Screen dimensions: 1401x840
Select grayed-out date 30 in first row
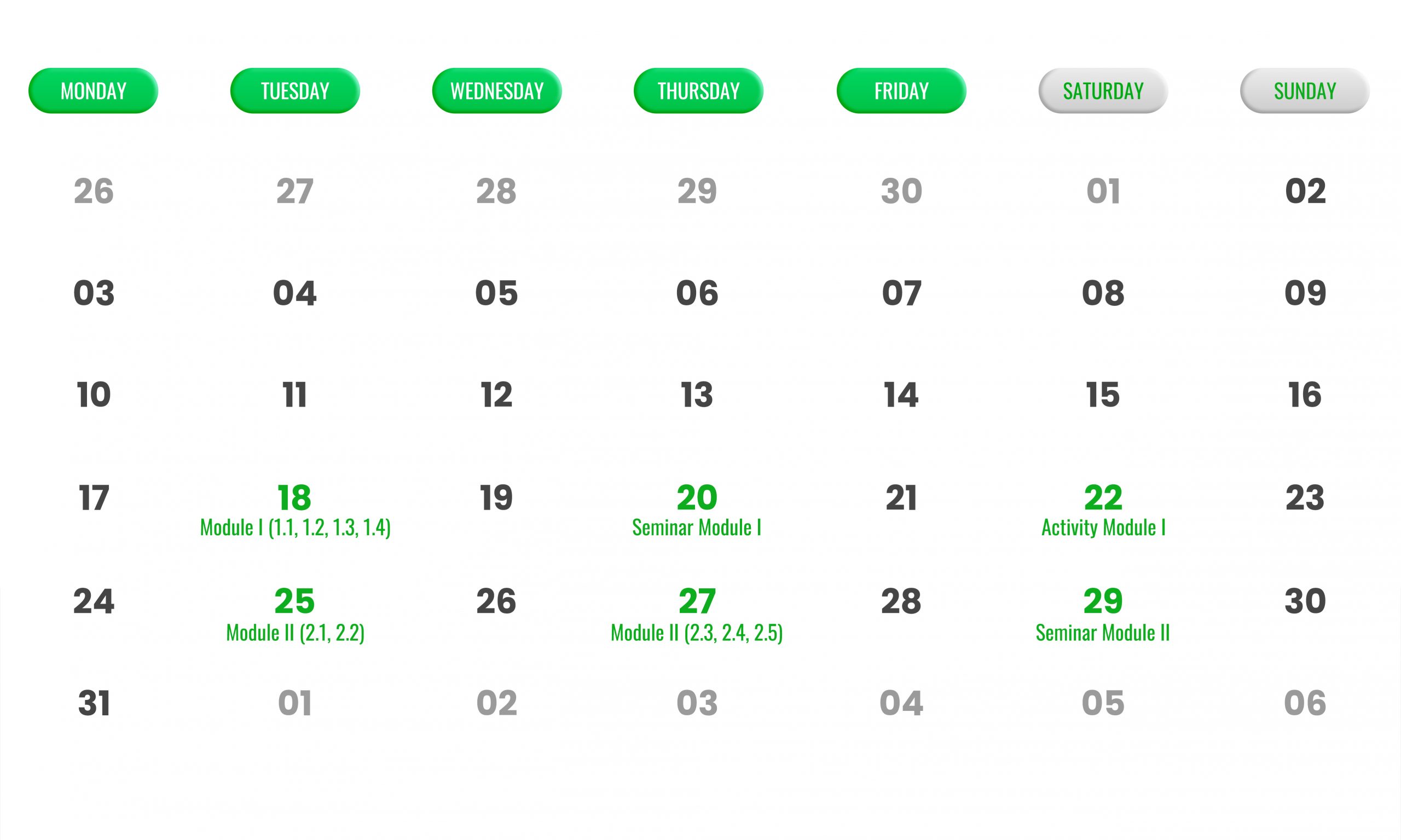pos(901,191)
